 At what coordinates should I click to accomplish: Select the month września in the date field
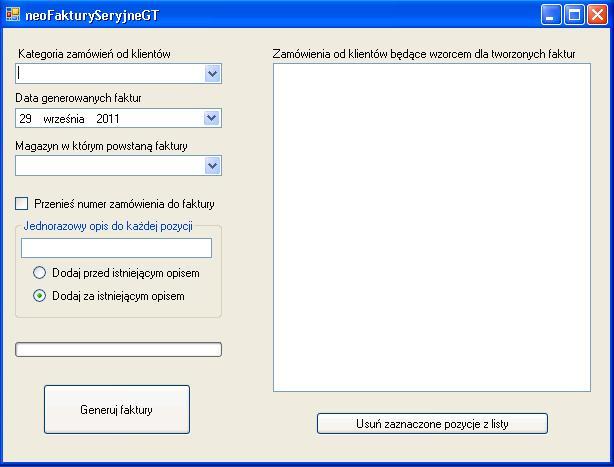[64, 119]
